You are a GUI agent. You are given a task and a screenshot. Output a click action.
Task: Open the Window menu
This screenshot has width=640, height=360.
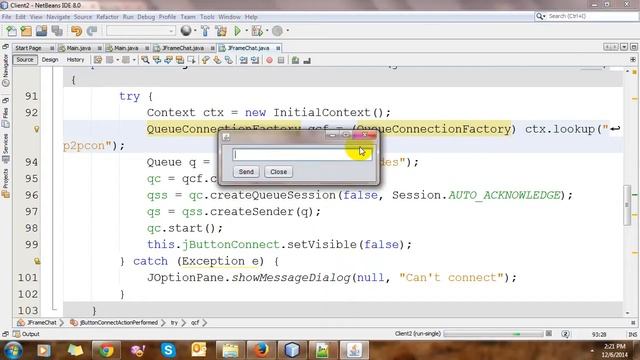click(x=229, y=17)
